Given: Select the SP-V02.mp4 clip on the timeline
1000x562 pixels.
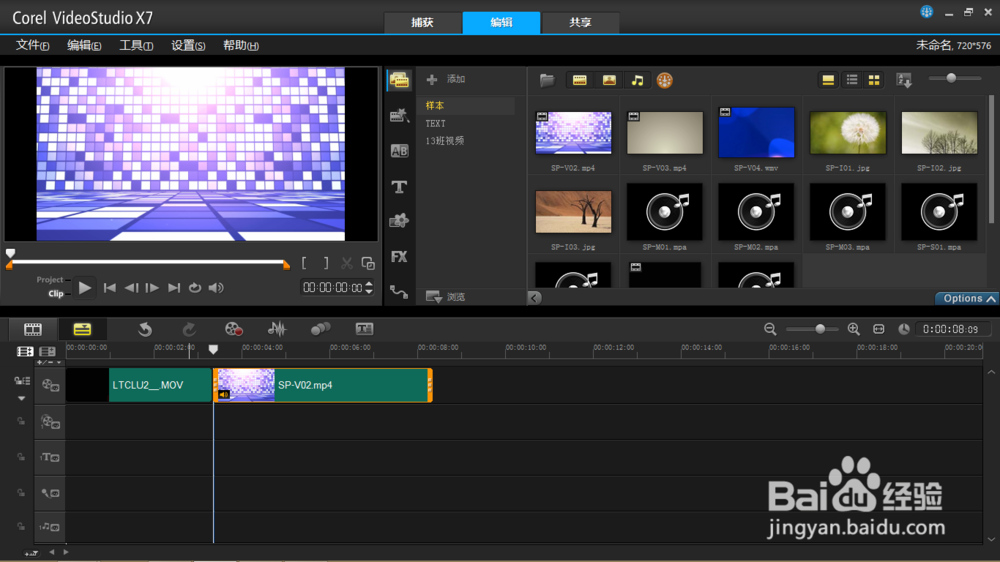Looking at the screenshot, I should pos(323,385).
